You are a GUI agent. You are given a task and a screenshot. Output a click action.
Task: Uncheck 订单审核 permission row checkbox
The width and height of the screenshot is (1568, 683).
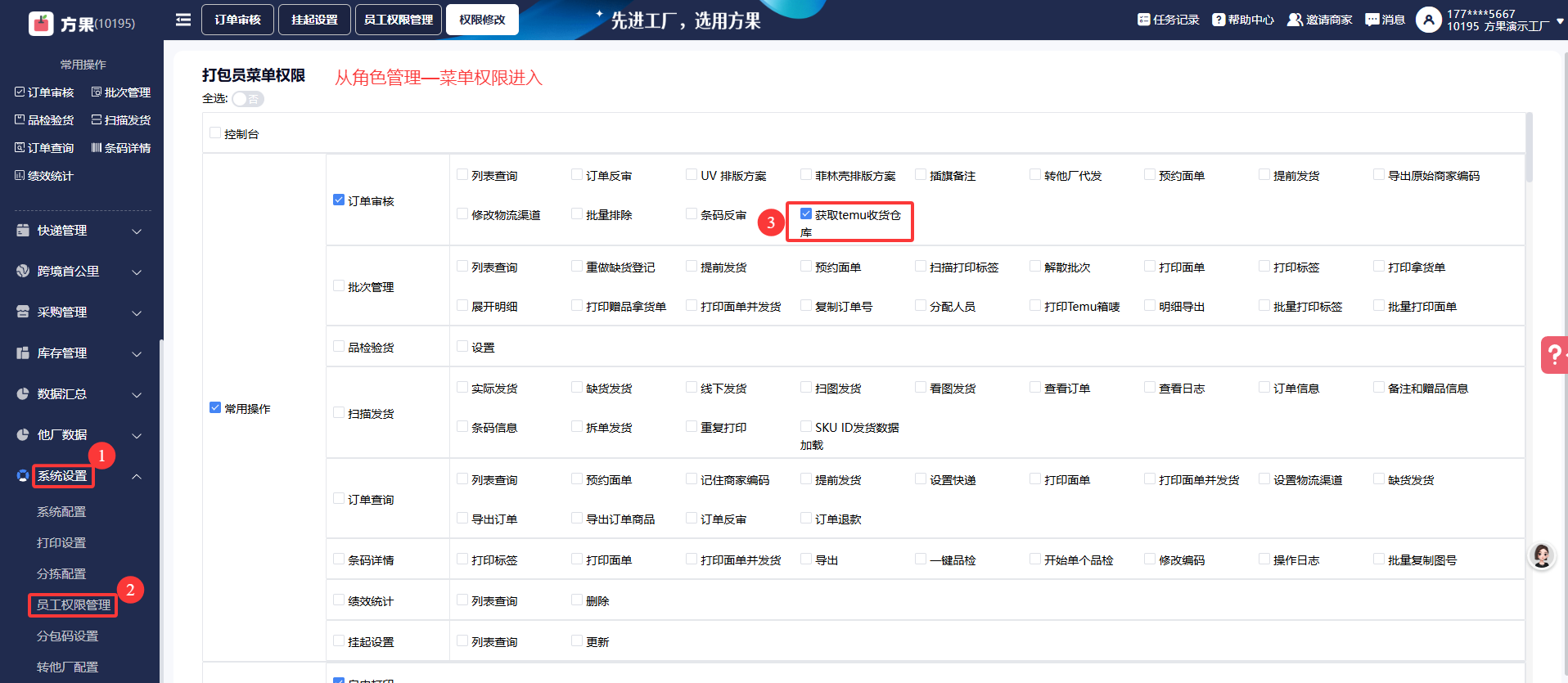[339, 200]
